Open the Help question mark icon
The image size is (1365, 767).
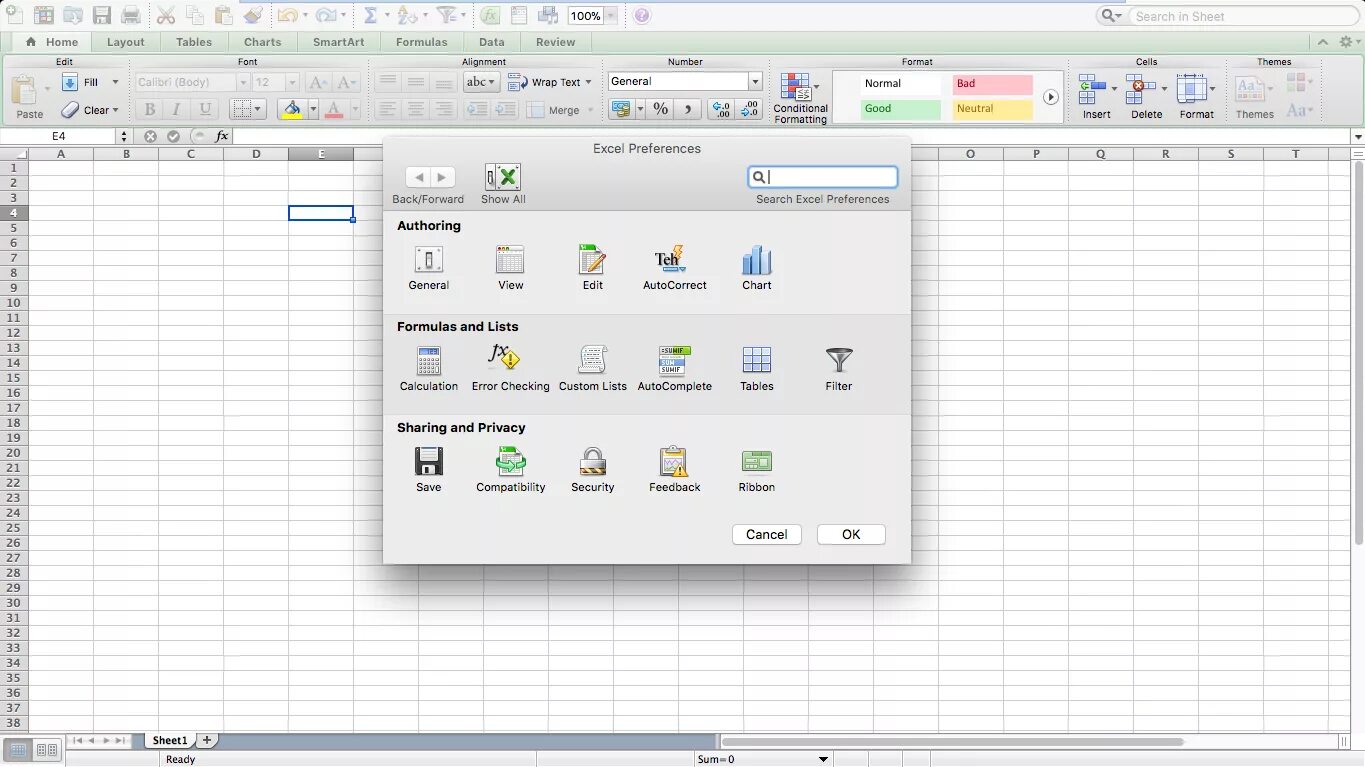tap(642, 15)
